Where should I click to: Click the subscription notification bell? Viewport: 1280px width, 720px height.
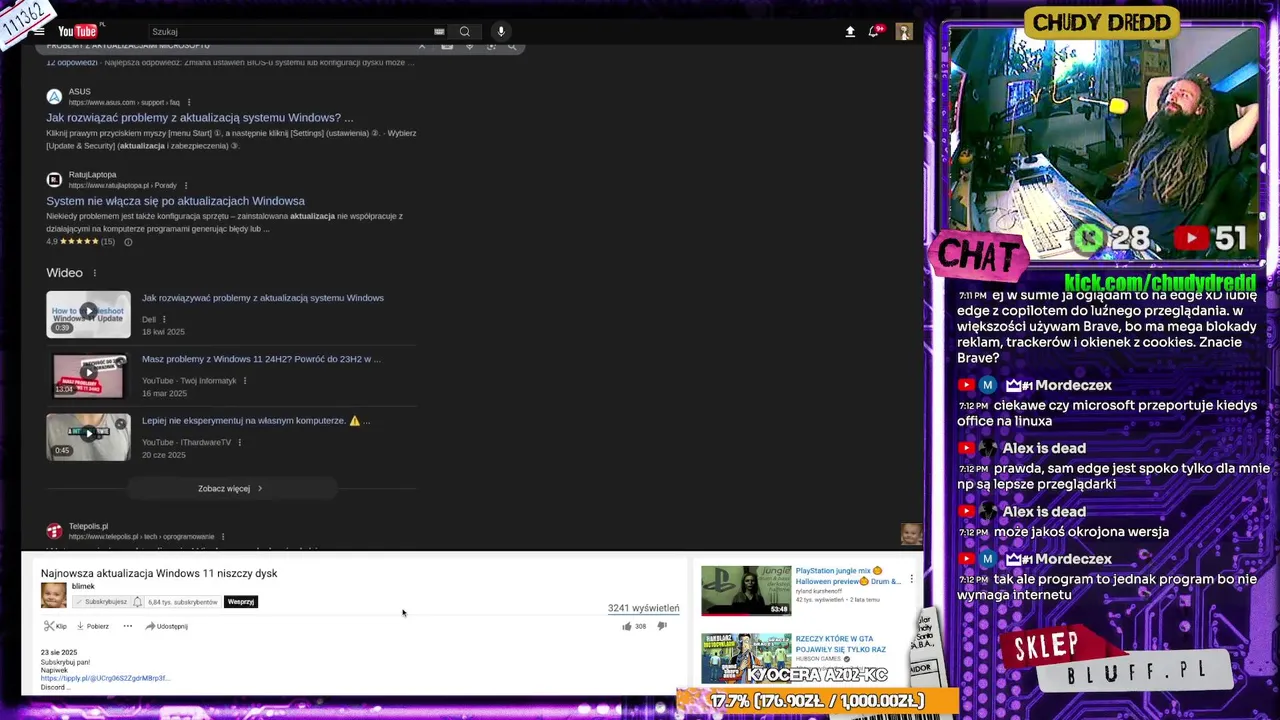138,602
